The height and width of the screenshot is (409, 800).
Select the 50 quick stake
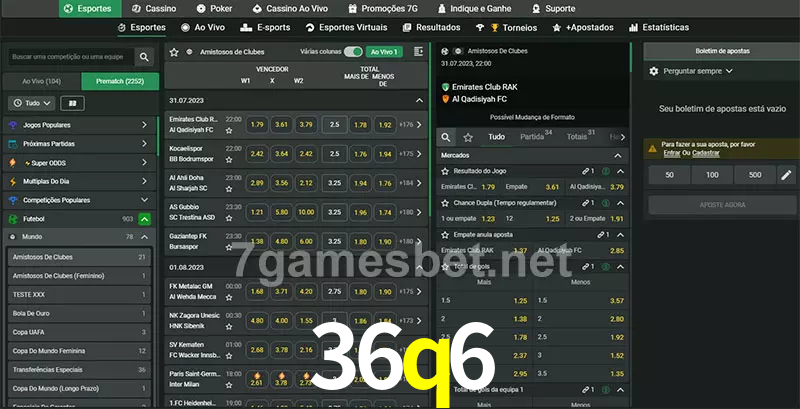[x=669, y=175]
